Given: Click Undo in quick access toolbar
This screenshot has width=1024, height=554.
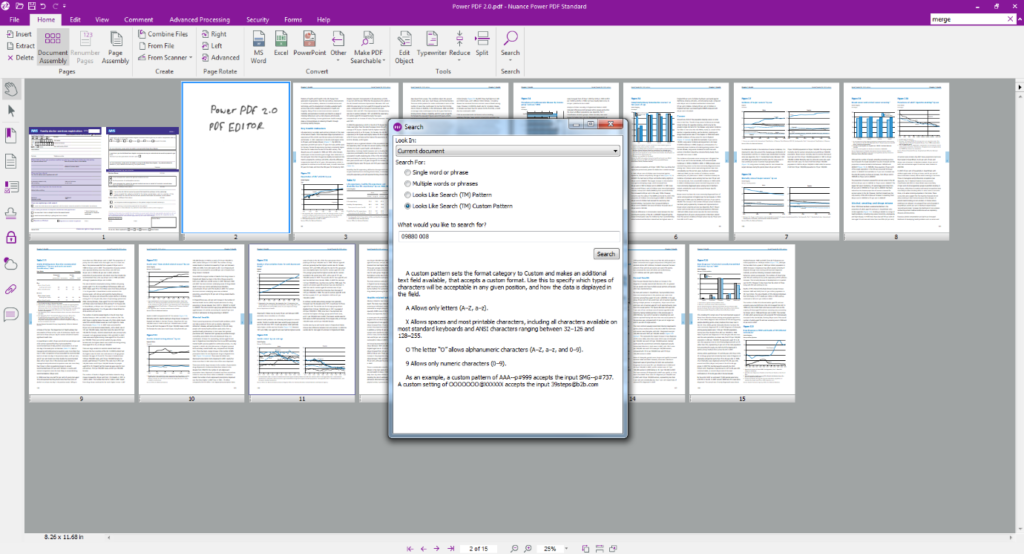Looking at the screenshot, I should pyautogui.click(x=43, y=6).
